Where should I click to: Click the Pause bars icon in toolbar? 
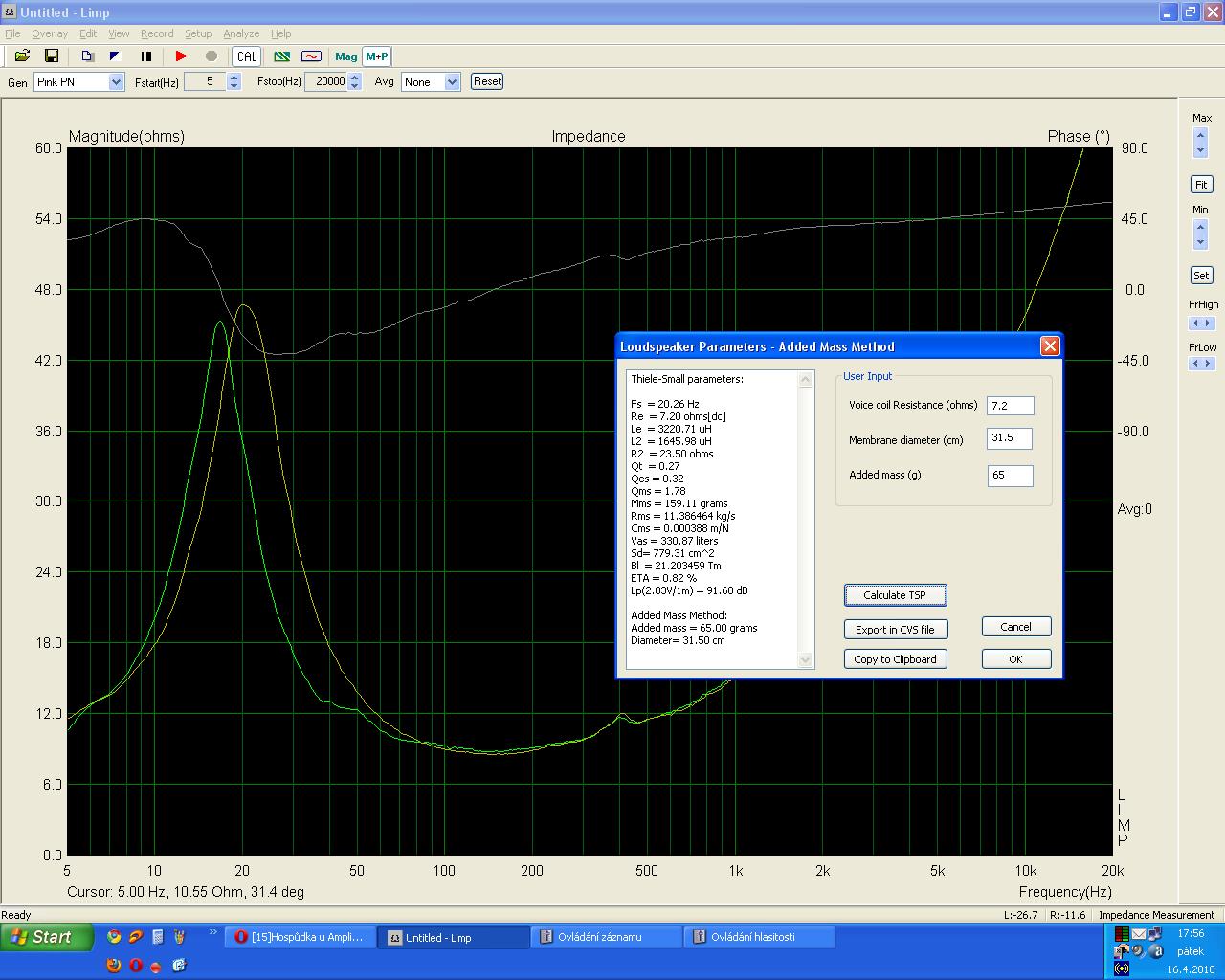tap(146, 56)
